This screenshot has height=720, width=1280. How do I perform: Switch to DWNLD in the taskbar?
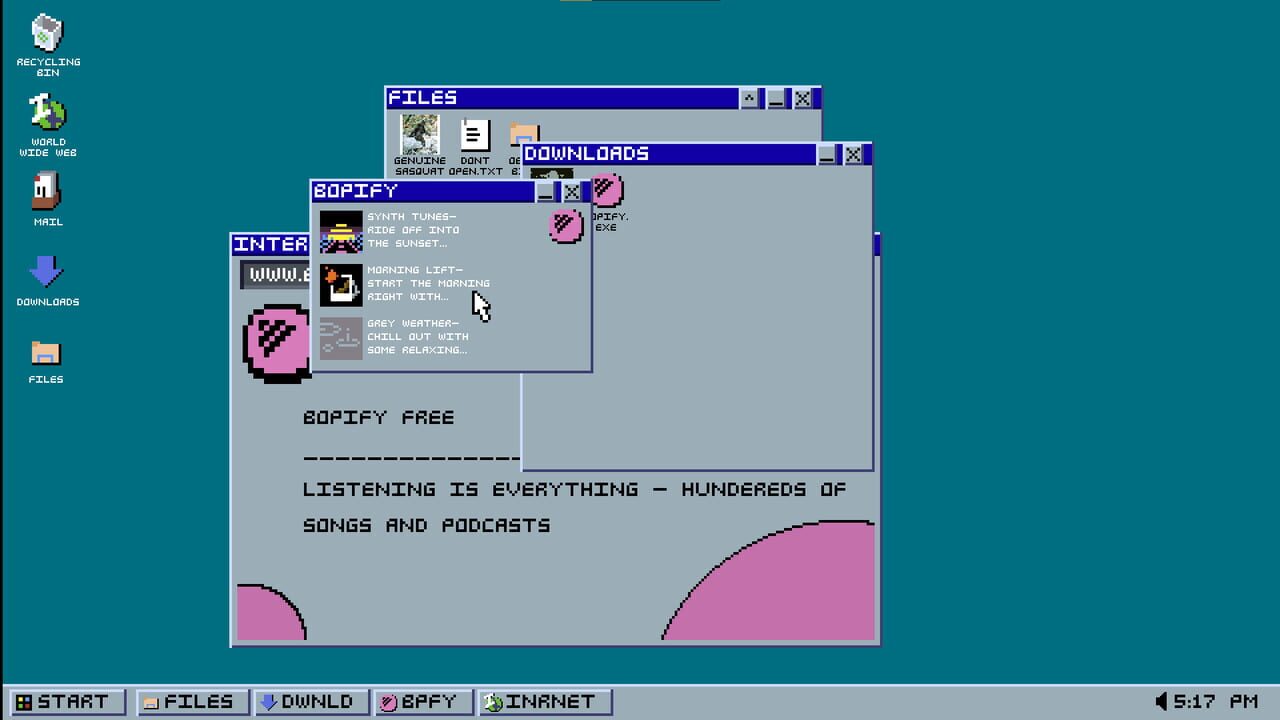[x=310, y=702]
